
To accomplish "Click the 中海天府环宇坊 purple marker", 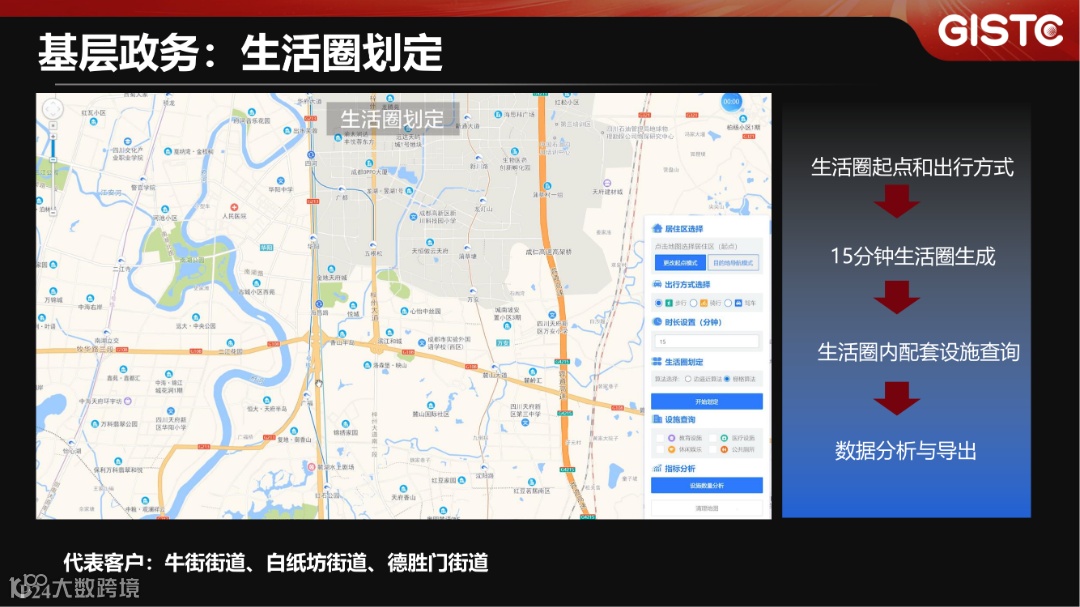I will [x=128, y=400].
